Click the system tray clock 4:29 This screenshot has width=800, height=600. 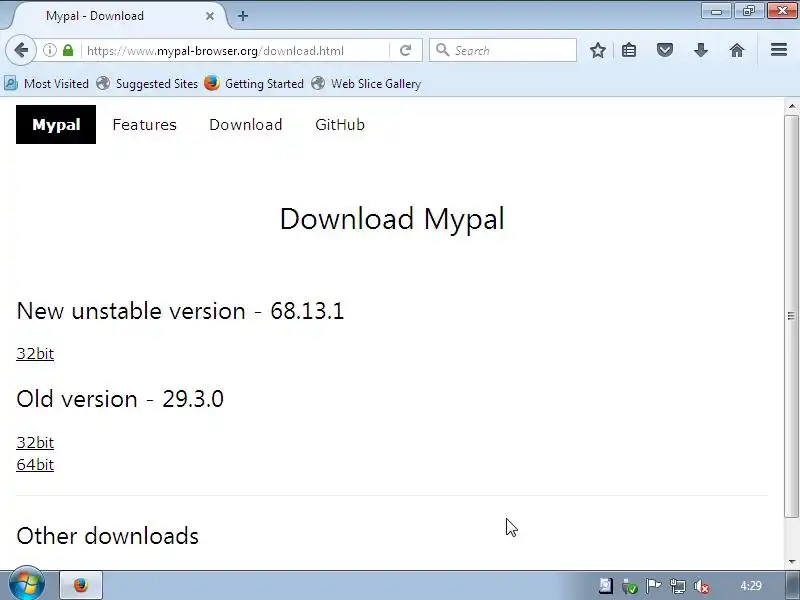[751, 586]
